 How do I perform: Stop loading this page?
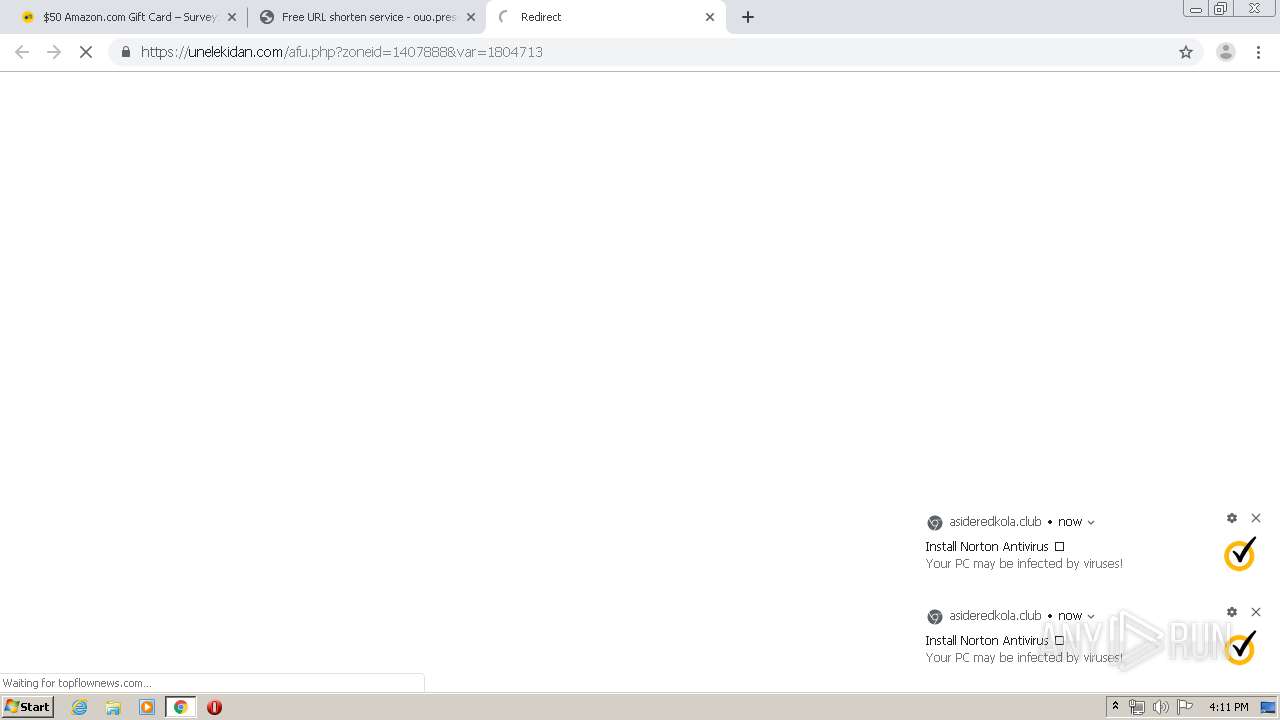coord(86,52)
